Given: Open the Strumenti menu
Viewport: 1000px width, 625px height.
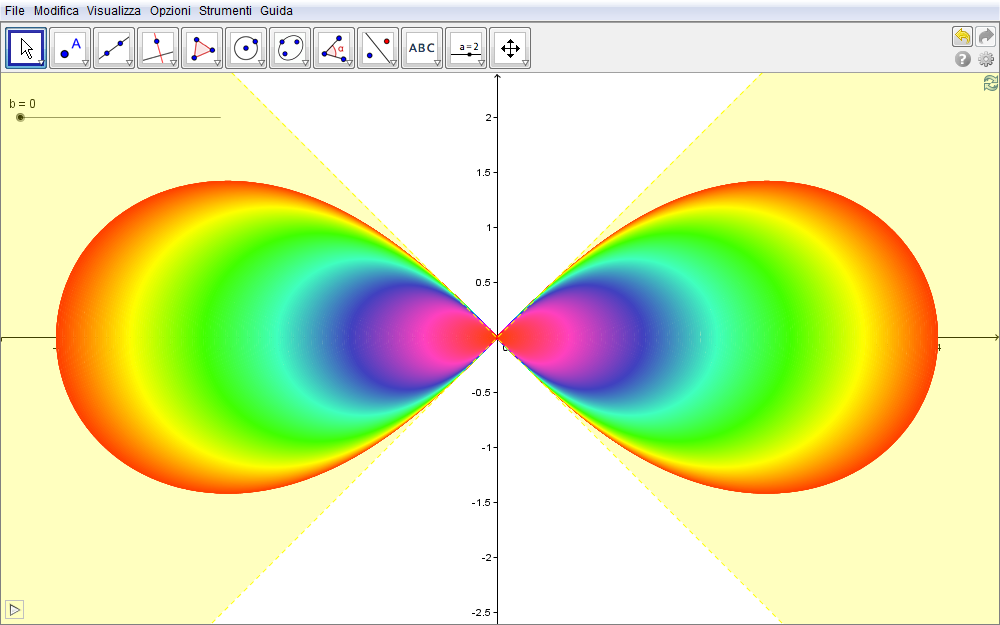Looking at the screenshot, I should (225, 10).
